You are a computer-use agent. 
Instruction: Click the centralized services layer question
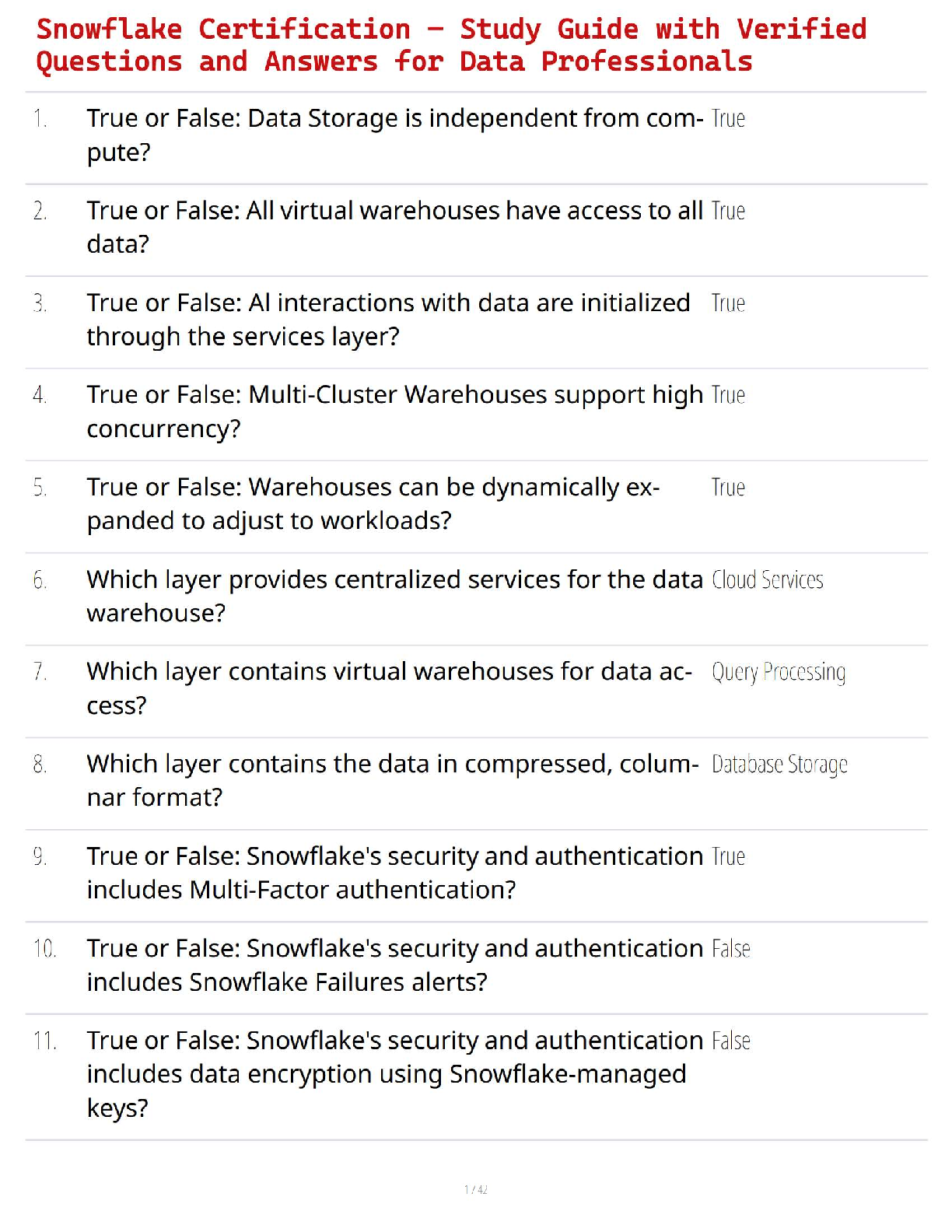394,596
